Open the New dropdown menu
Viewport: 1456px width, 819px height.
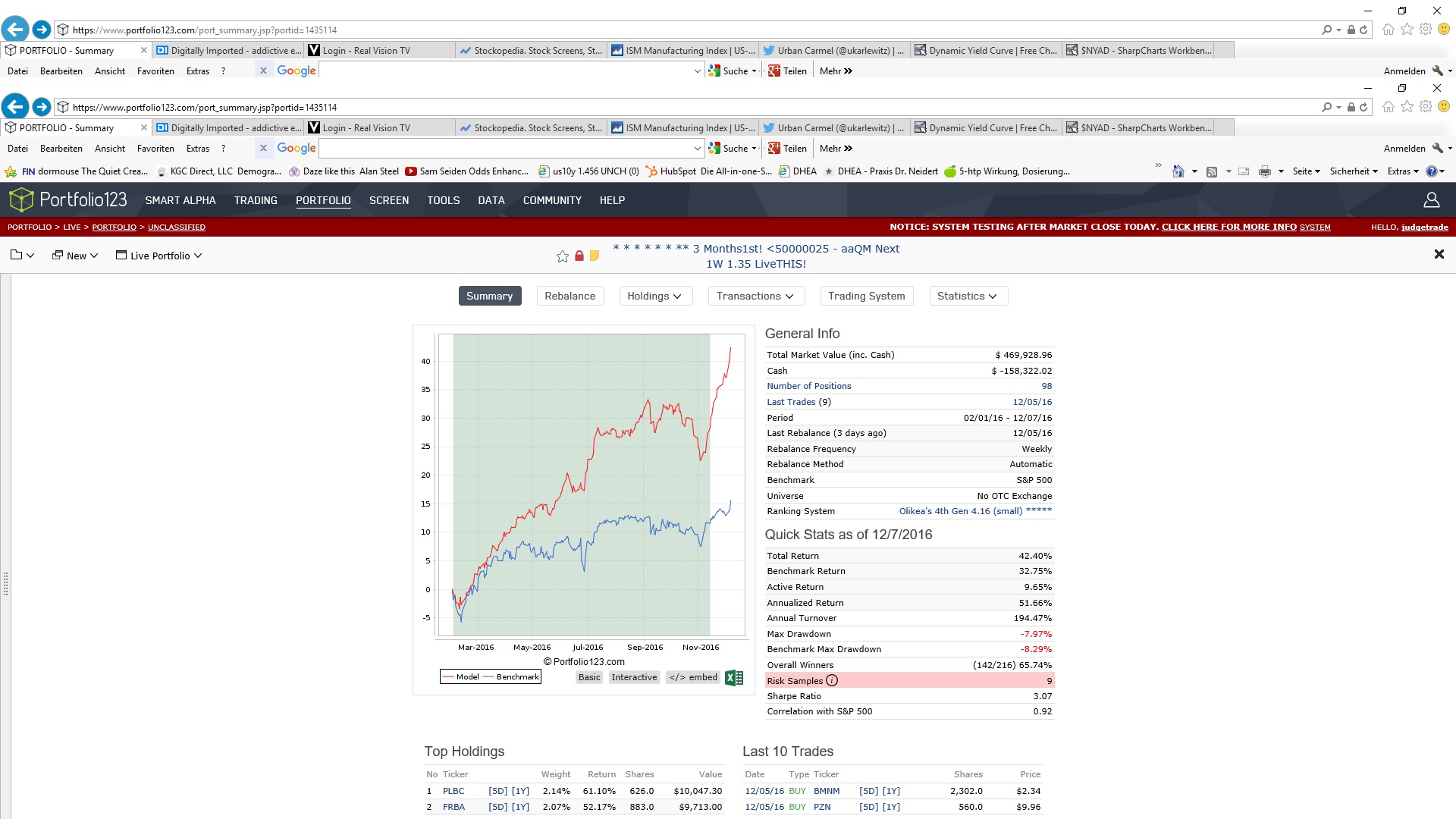click(75, 256)
